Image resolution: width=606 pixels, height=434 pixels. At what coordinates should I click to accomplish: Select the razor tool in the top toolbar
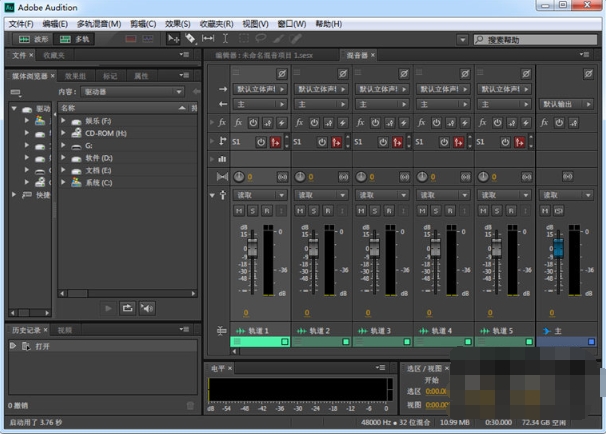click(x=190, y=39)
